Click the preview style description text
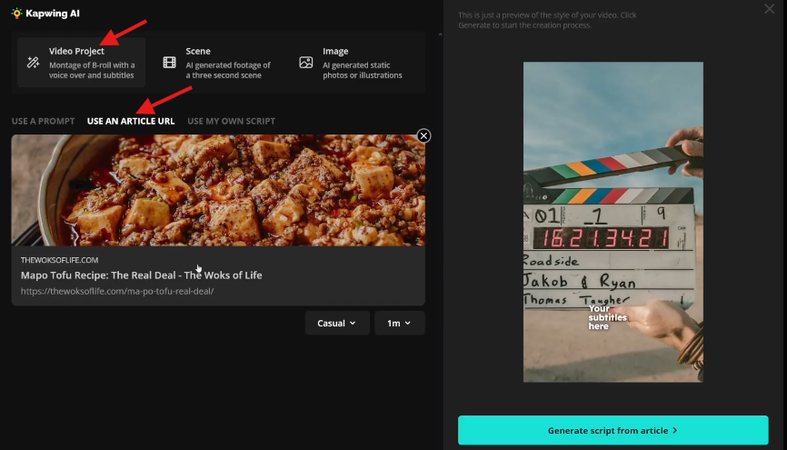The width and height of the screenshot is (787, 450). [547, 20]
